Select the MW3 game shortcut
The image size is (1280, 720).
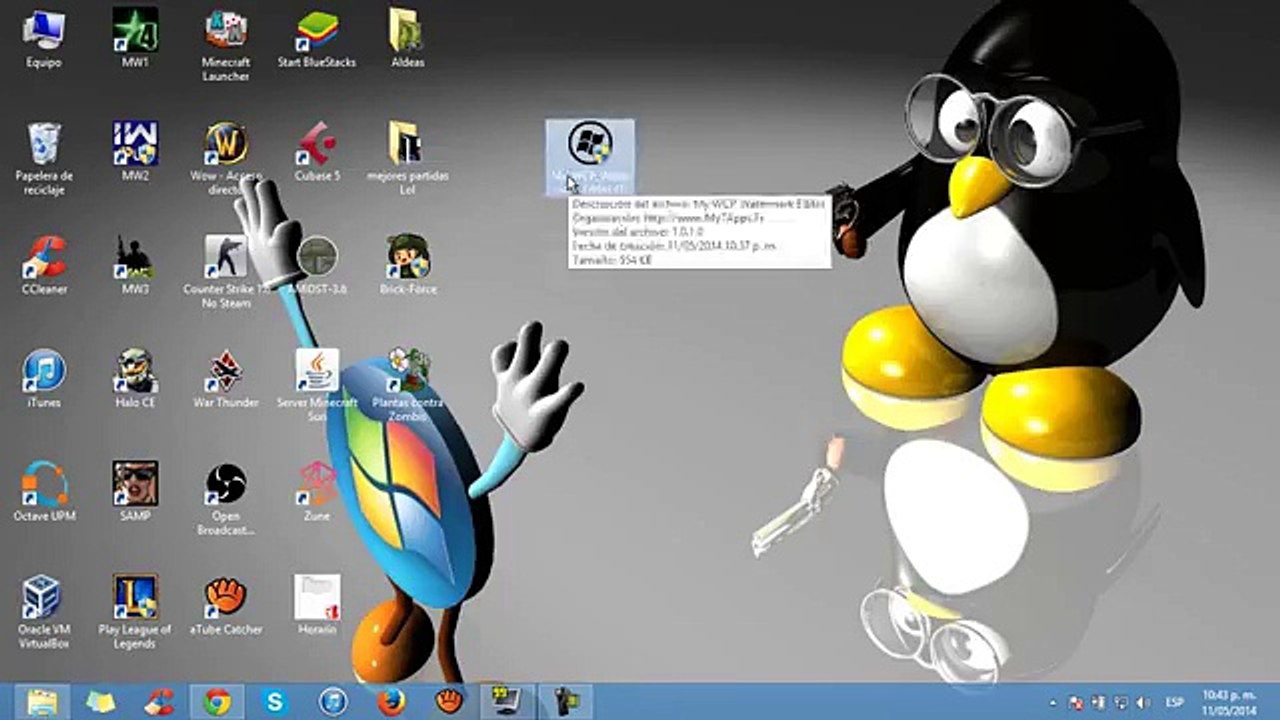click(135, 265)
